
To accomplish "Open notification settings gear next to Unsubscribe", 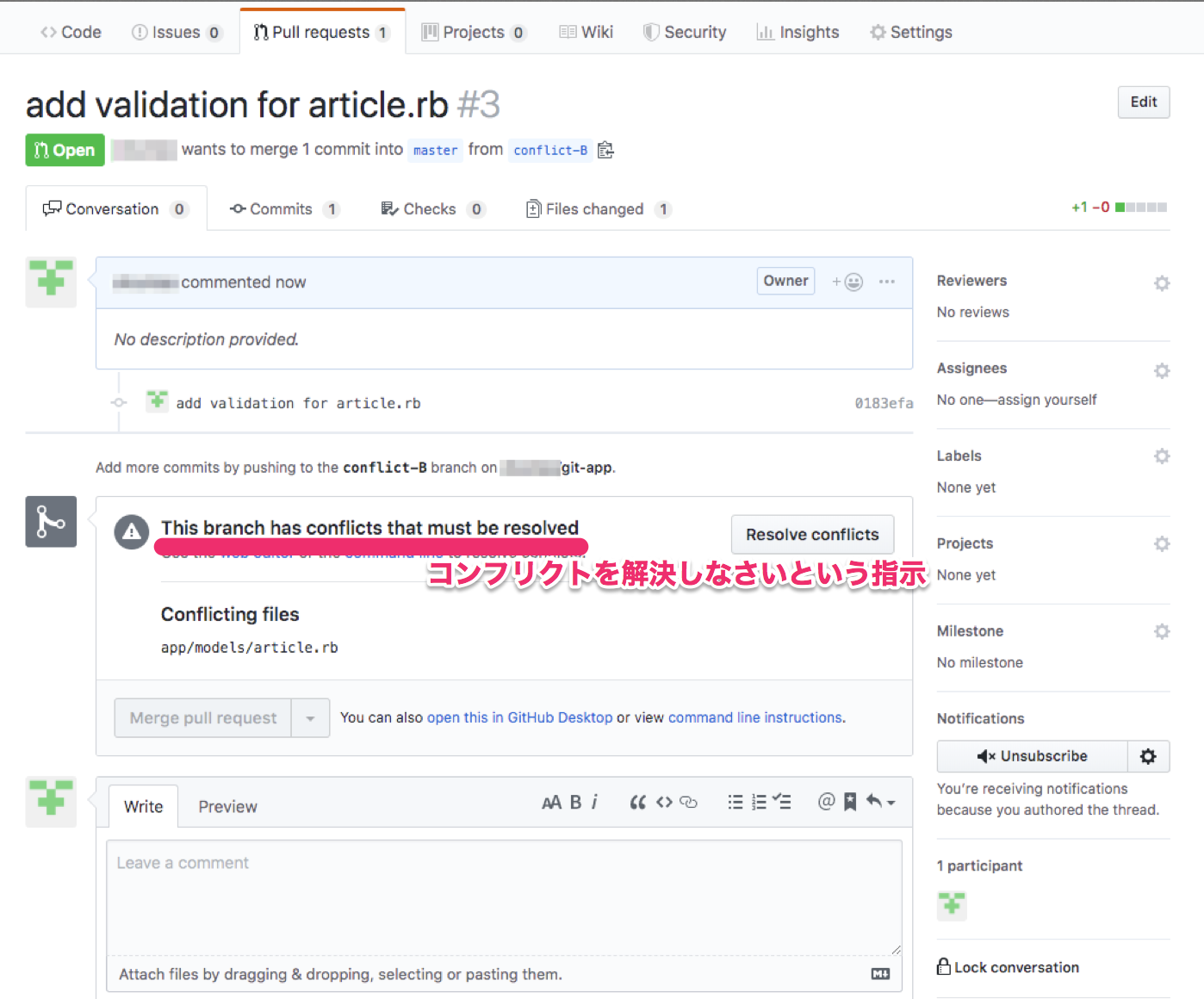I will tap(1149, 756).
